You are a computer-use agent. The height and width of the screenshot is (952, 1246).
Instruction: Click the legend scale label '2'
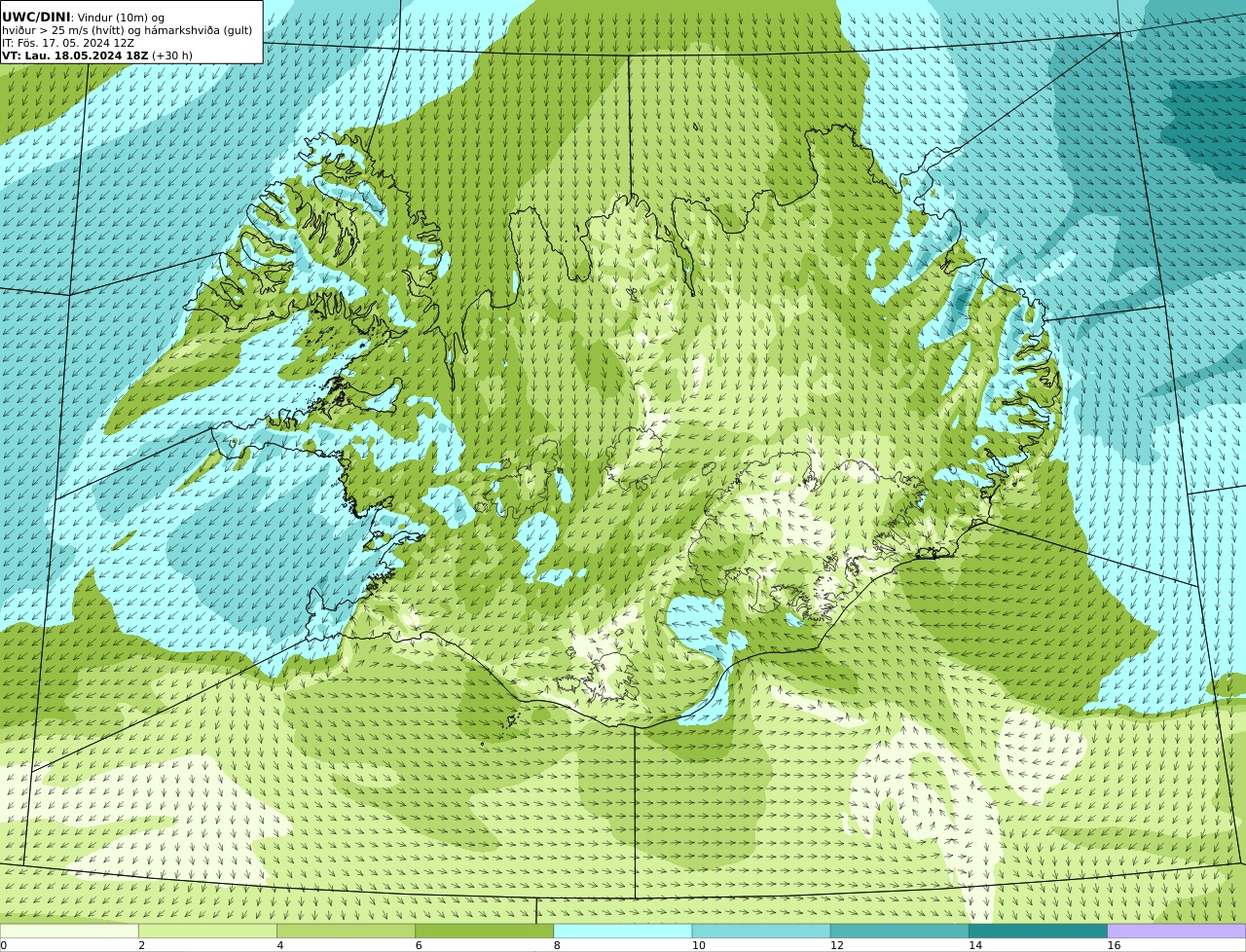(x=141, y=945)
